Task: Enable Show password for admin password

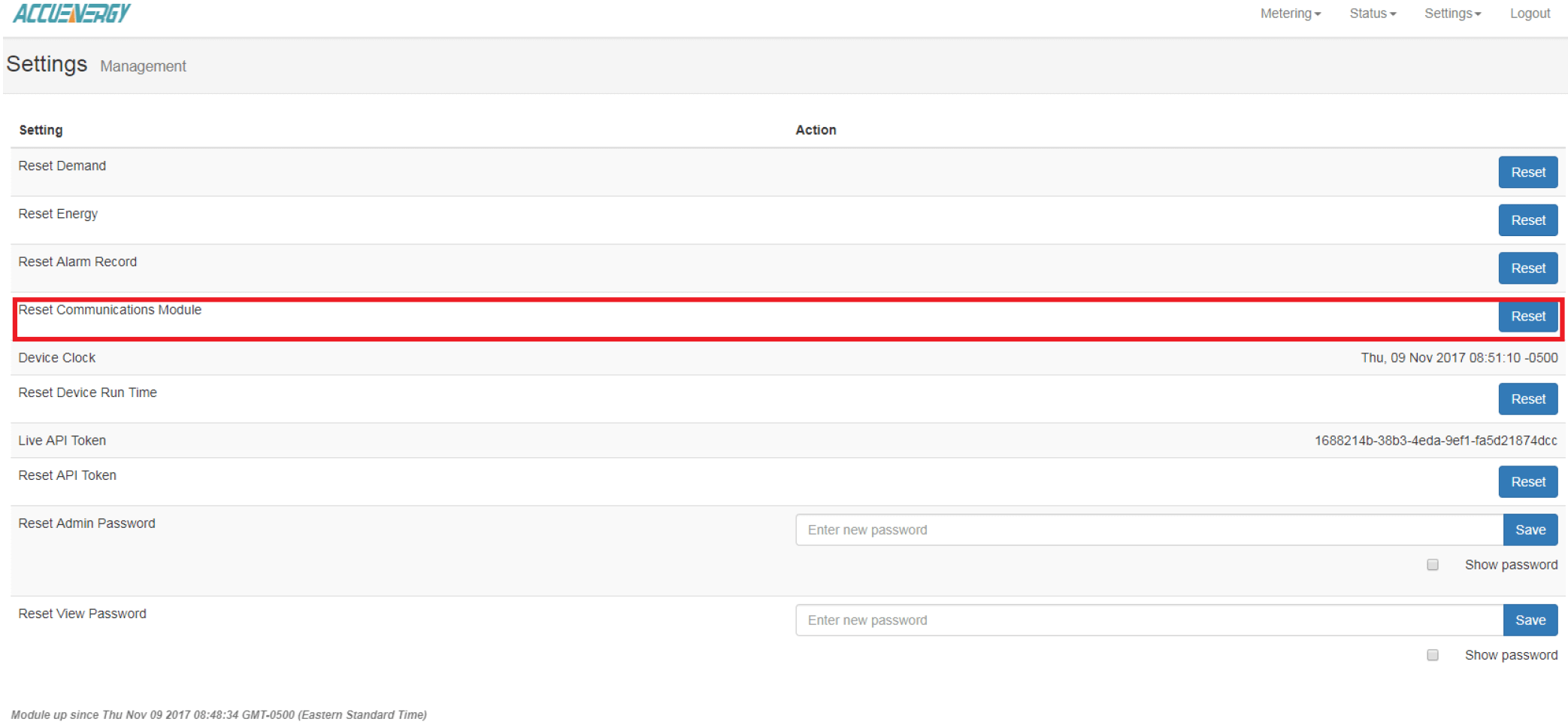Action: coord(1433,565)
